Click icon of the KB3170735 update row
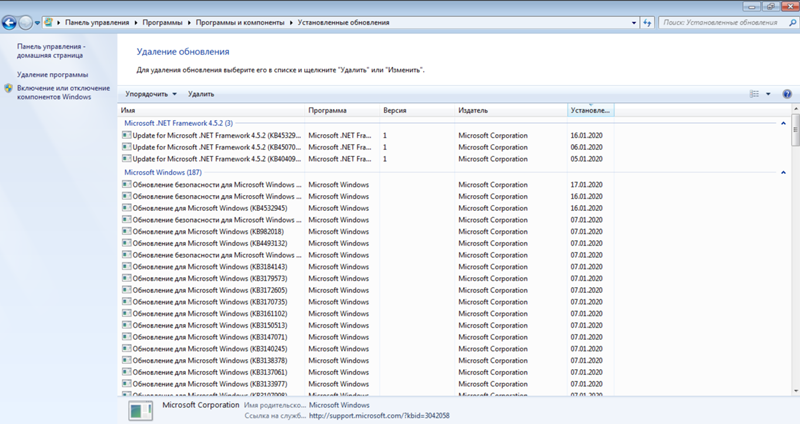The image size is (800, 424). coord(127,302)
